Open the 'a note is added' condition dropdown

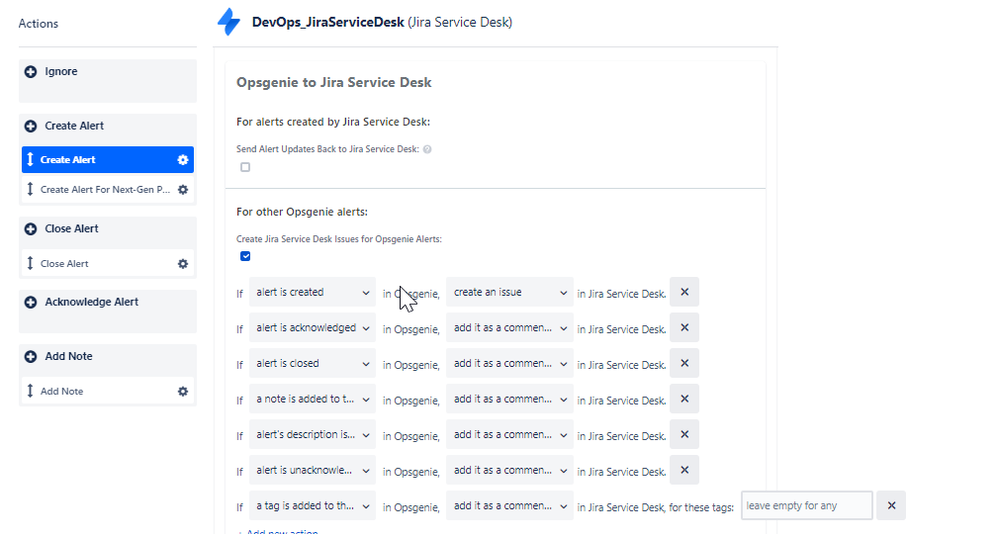(x=312, y=400)
